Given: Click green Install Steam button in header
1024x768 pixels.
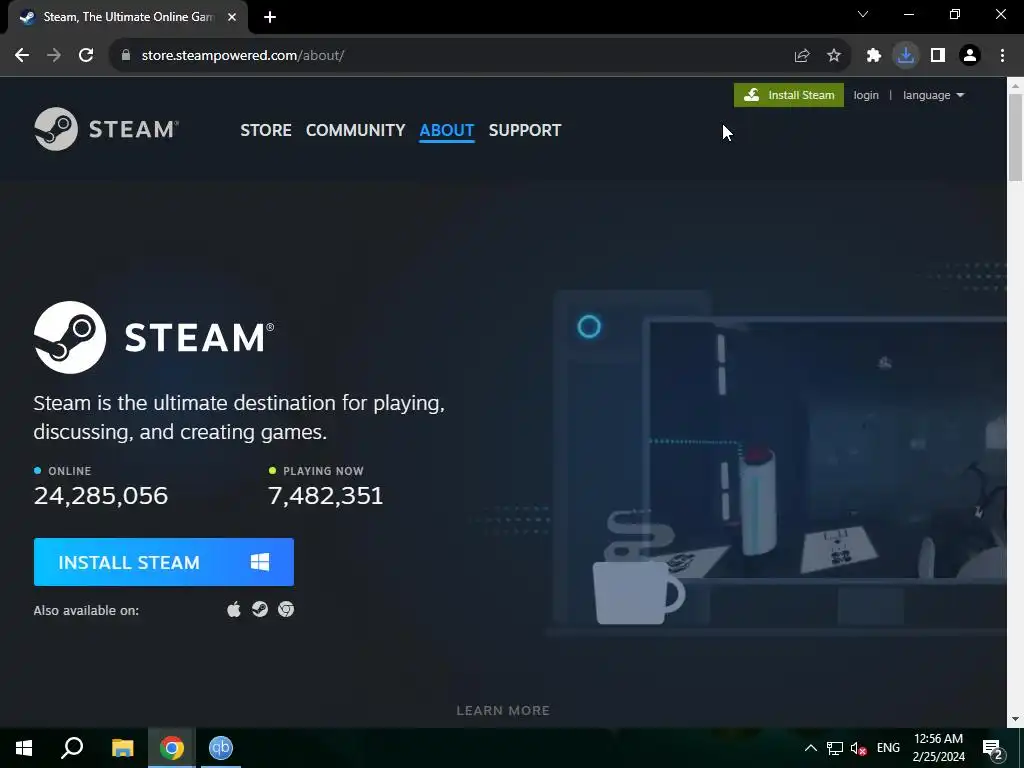Looking at the screenshot, I should 789,95.
